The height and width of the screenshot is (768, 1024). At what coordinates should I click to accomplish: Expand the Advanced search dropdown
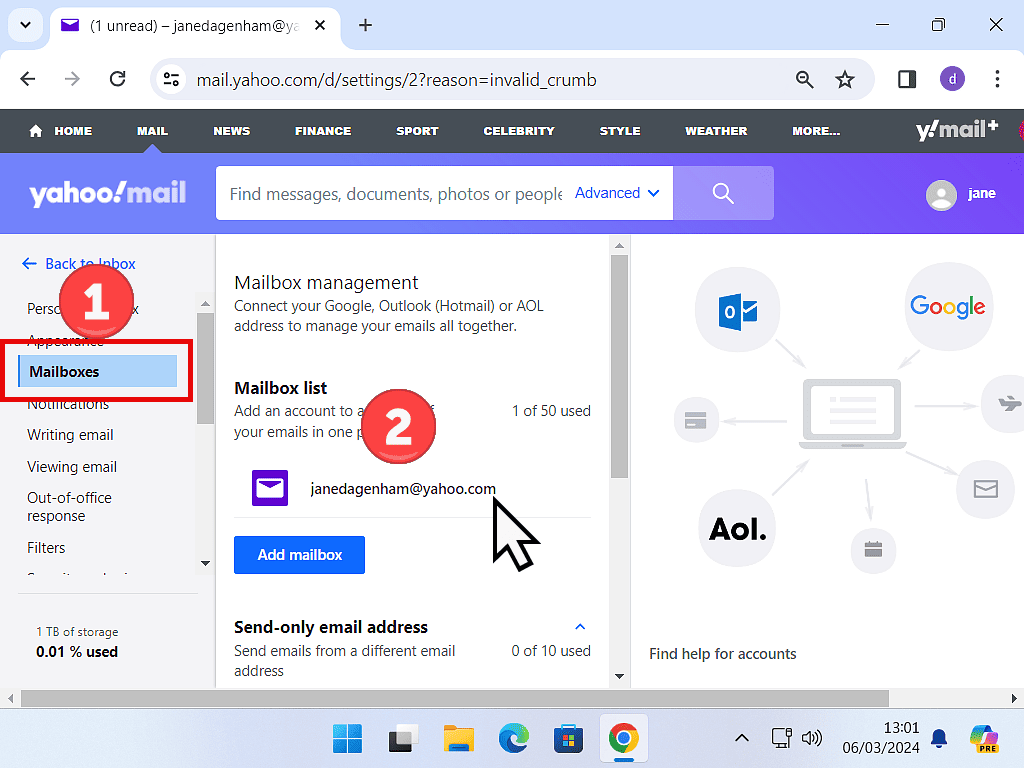[617, 193]
